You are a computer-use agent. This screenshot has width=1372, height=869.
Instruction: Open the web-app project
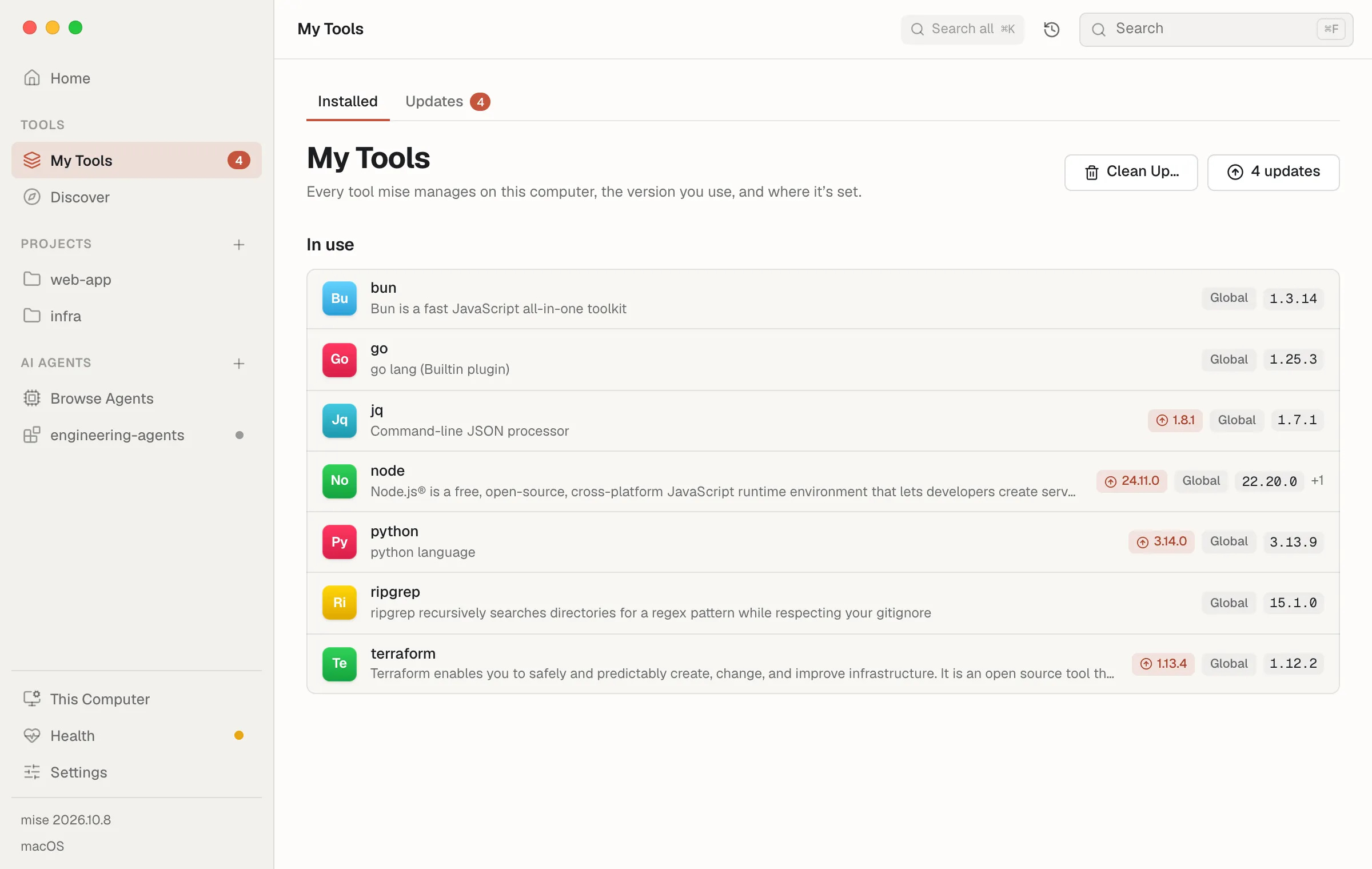point(137,280)
